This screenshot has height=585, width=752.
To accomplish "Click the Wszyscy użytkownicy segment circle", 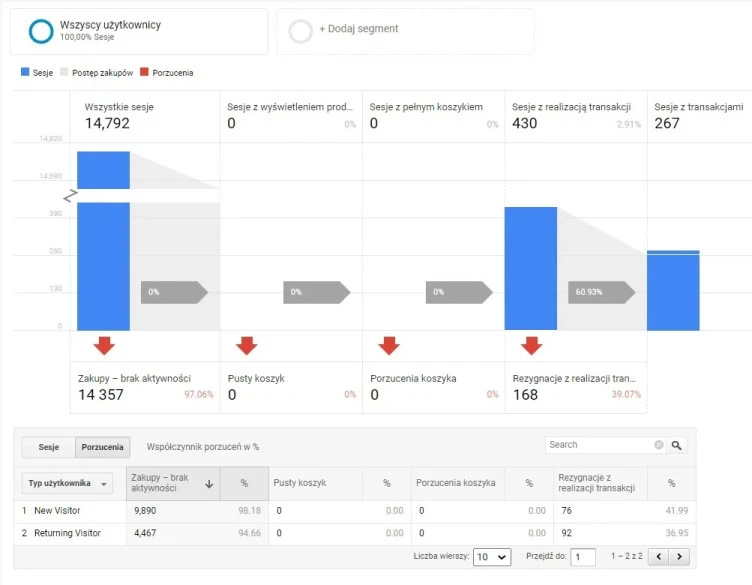I will [41, 31].
